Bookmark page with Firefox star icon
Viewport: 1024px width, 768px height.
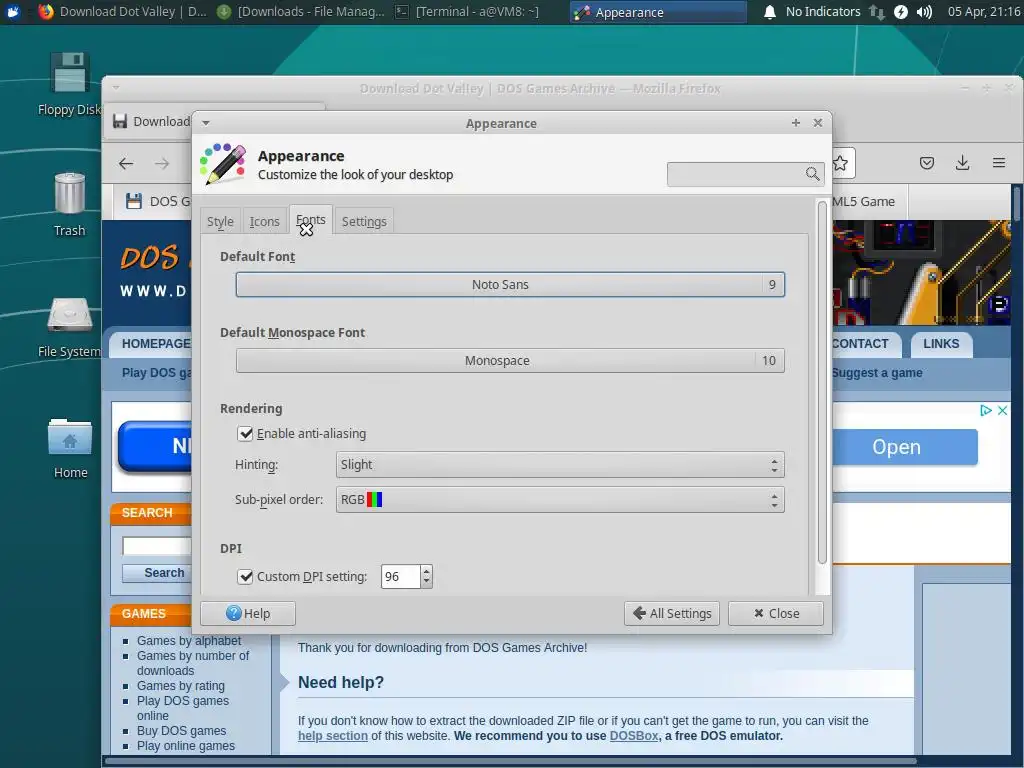coord(840,163)
